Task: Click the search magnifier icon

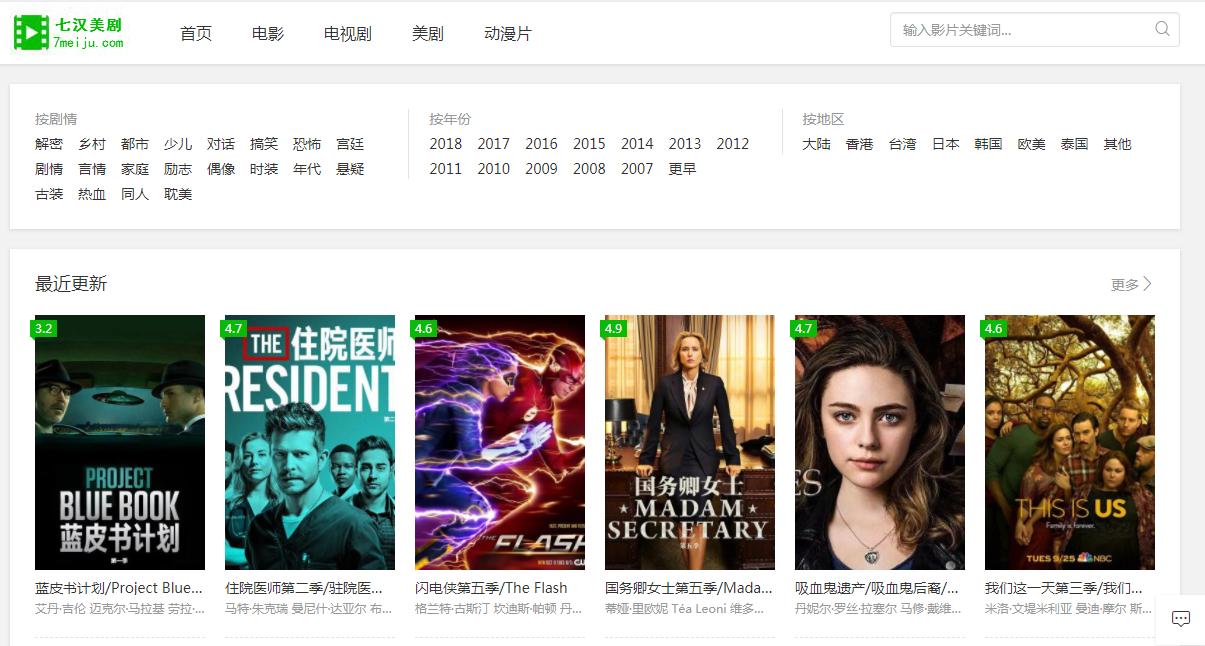Action: (1162, 29)
